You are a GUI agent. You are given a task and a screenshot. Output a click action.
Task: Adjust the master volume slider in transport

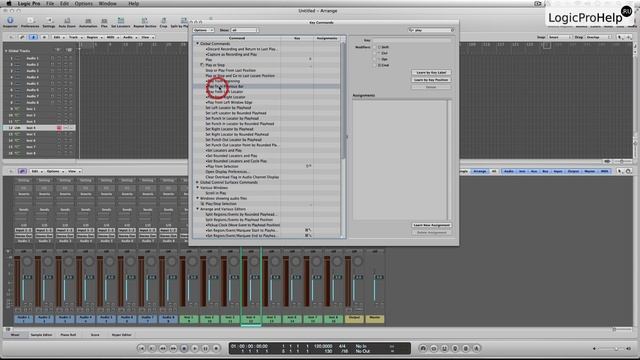611,349
